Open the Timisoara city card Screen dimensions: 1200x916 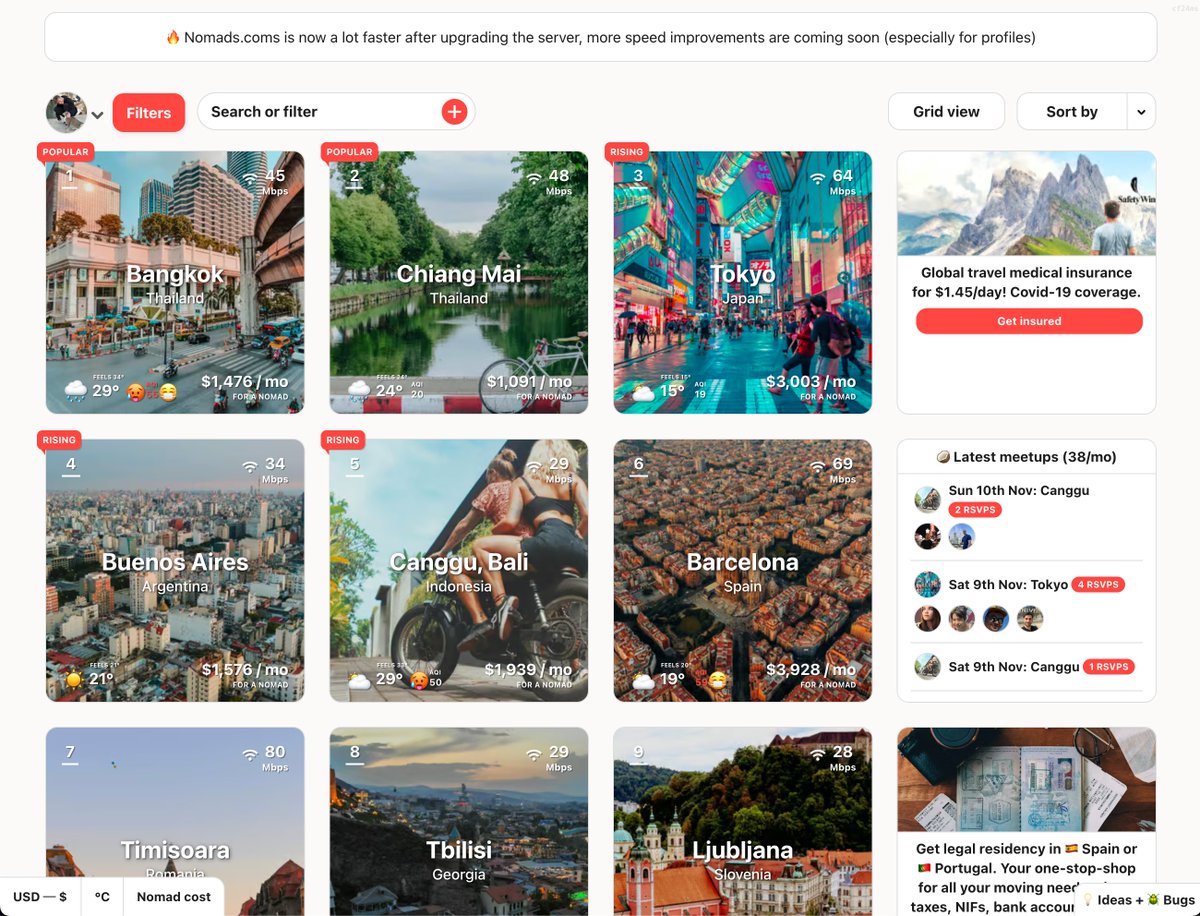point(175,821)
